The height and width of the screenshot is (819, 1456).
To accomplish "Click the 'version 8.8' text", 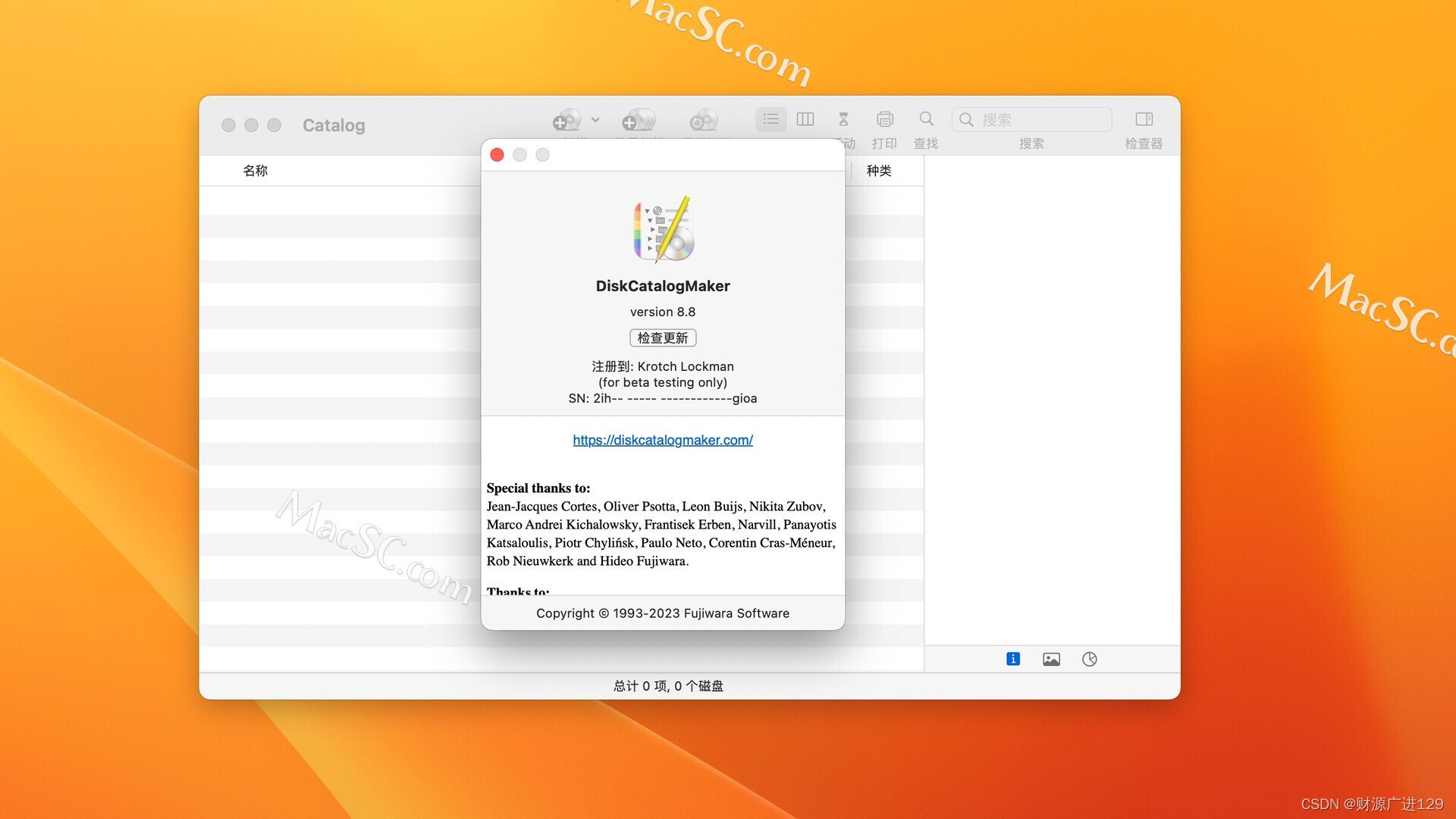I will pyautogui.click(x=663, y=312).
